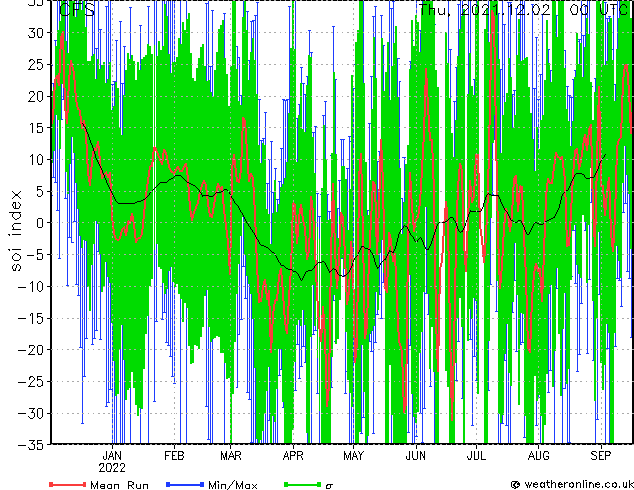The width and height of the screenshot is (634, 490).
Task: Click the -10 y-axis value
Action: (x=32, y=287)
